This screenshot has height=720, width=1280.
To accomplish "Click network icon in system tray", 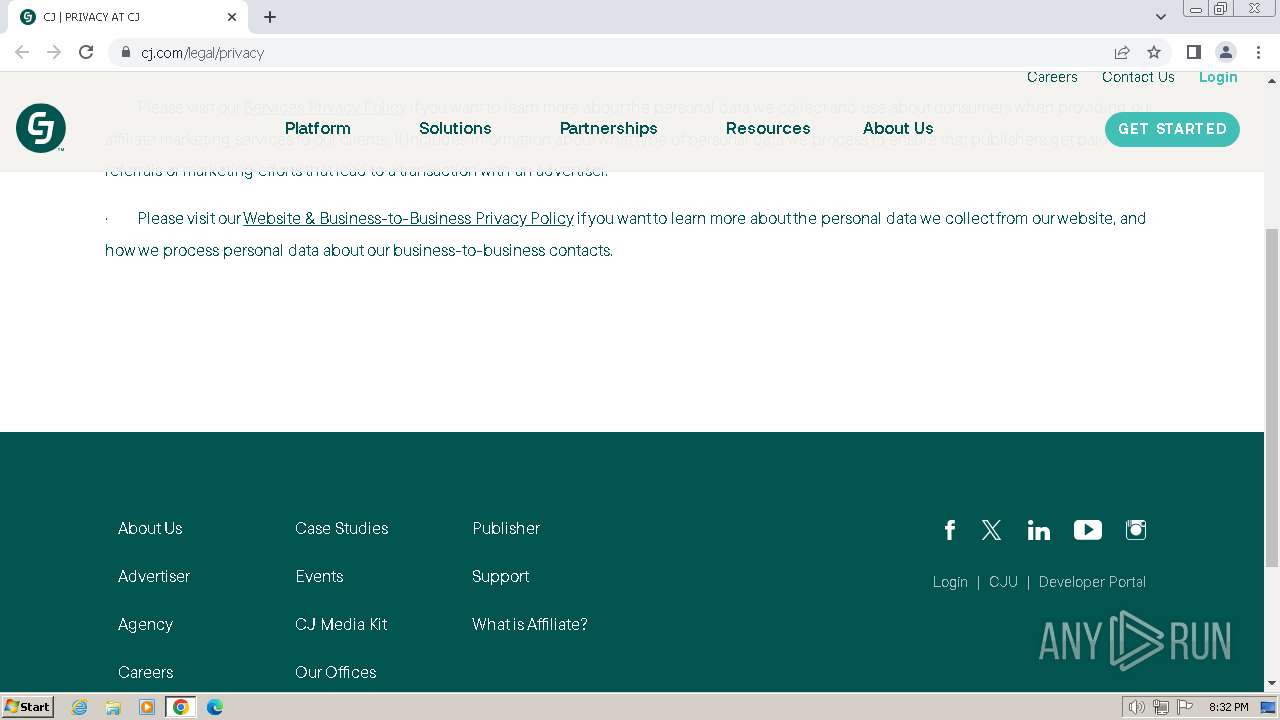I will coord(1161,707).
